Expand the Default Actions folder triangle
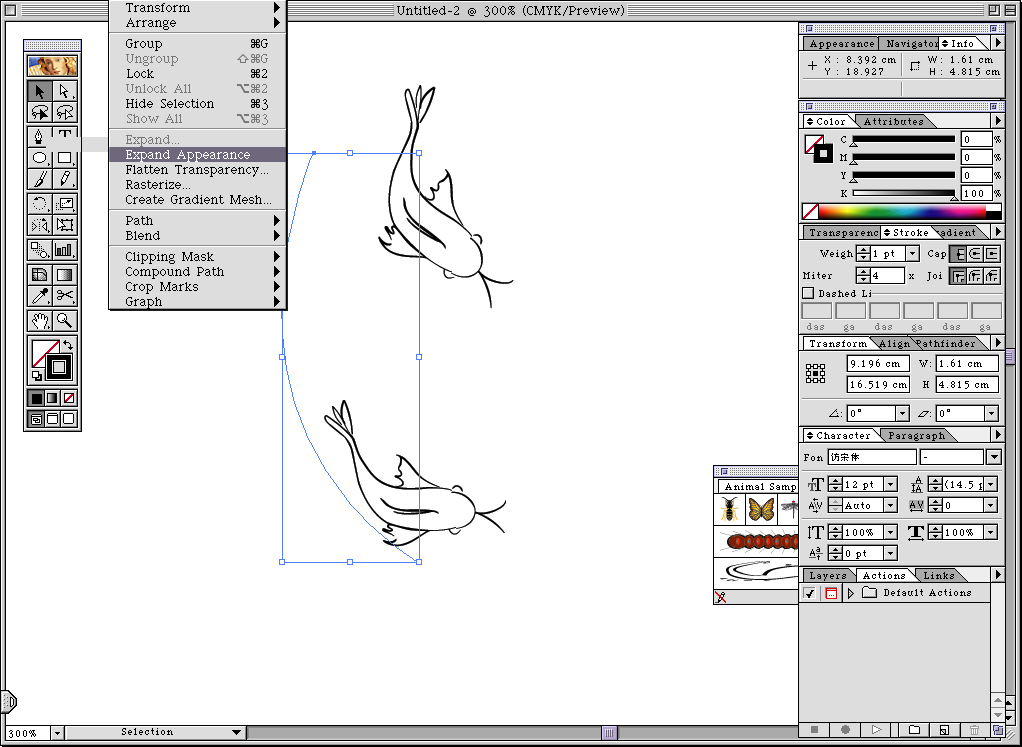Viewport: 1022px width, 747px height. [x=851, y=593]
